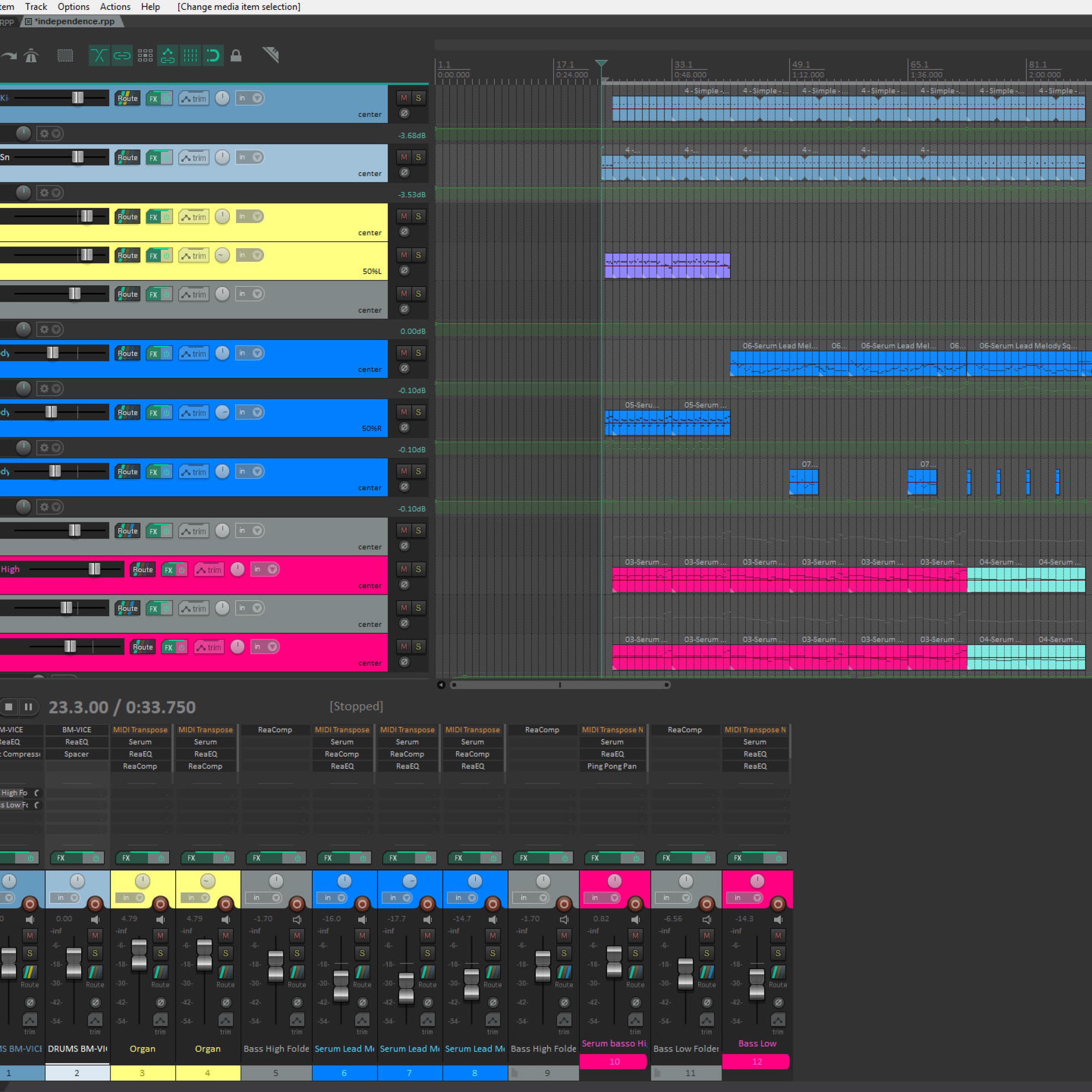Open the Actions menu
Viewport: 1092px width, 1092px height.
coord(115,7)
